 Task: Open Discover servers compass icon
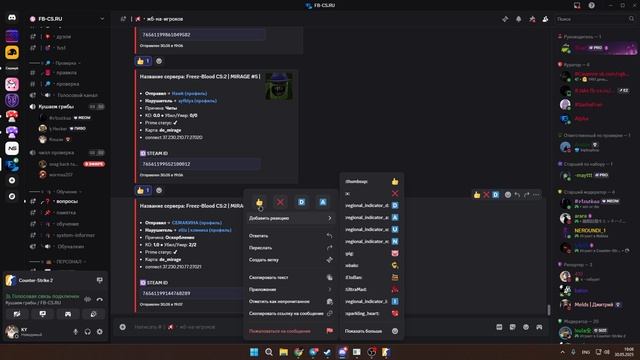point(12,196)
